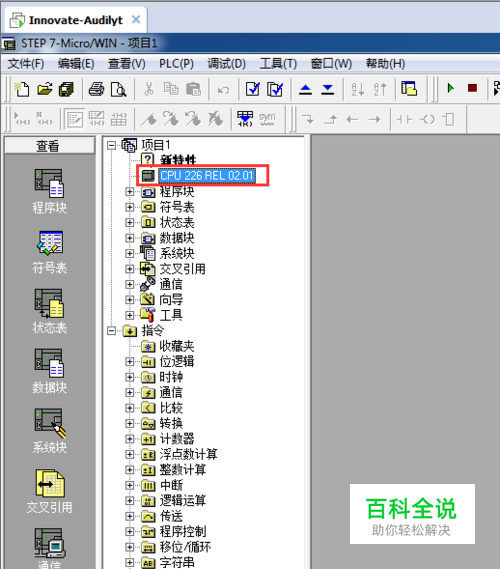500x569 pixels.
Task: Open 数据块 from the 查看 navigation bar
Action: 50,371
